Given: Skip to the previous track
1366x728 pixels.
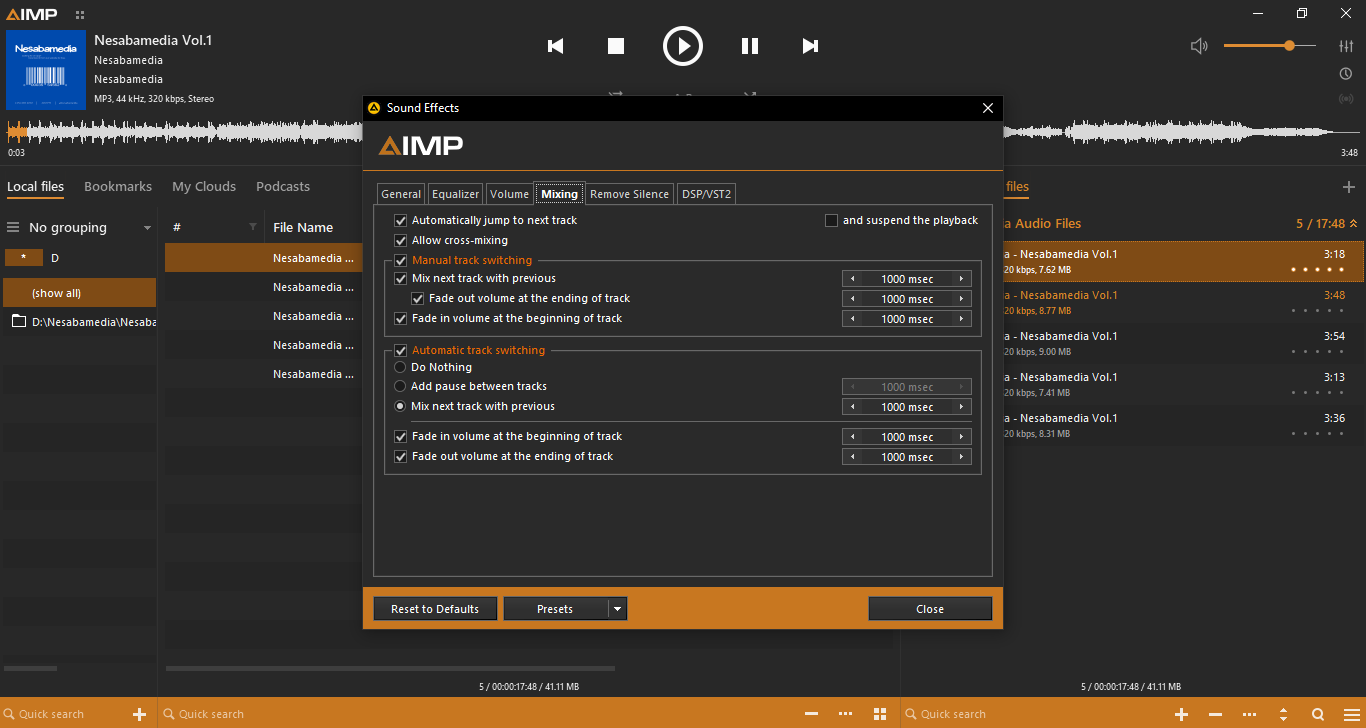Looking at the screenshot, I should 556,46.
